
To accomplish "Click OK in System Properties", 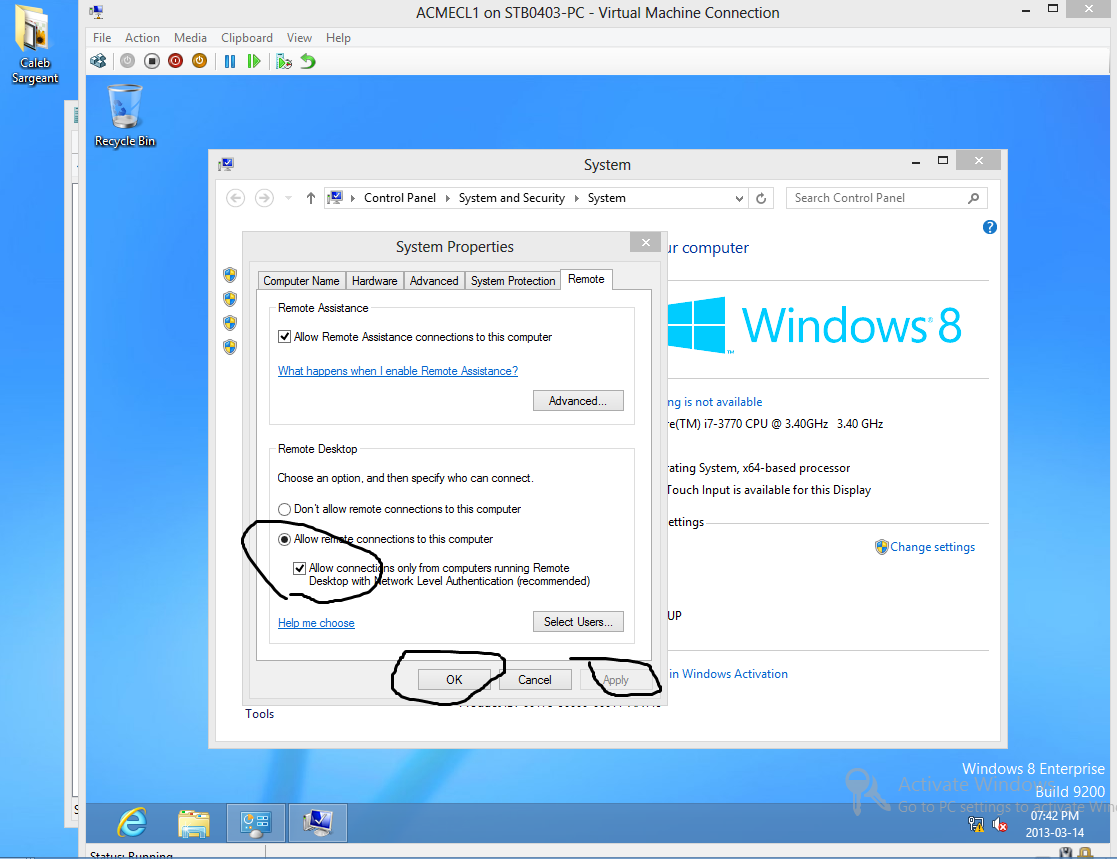I will [x=454, y=680].
